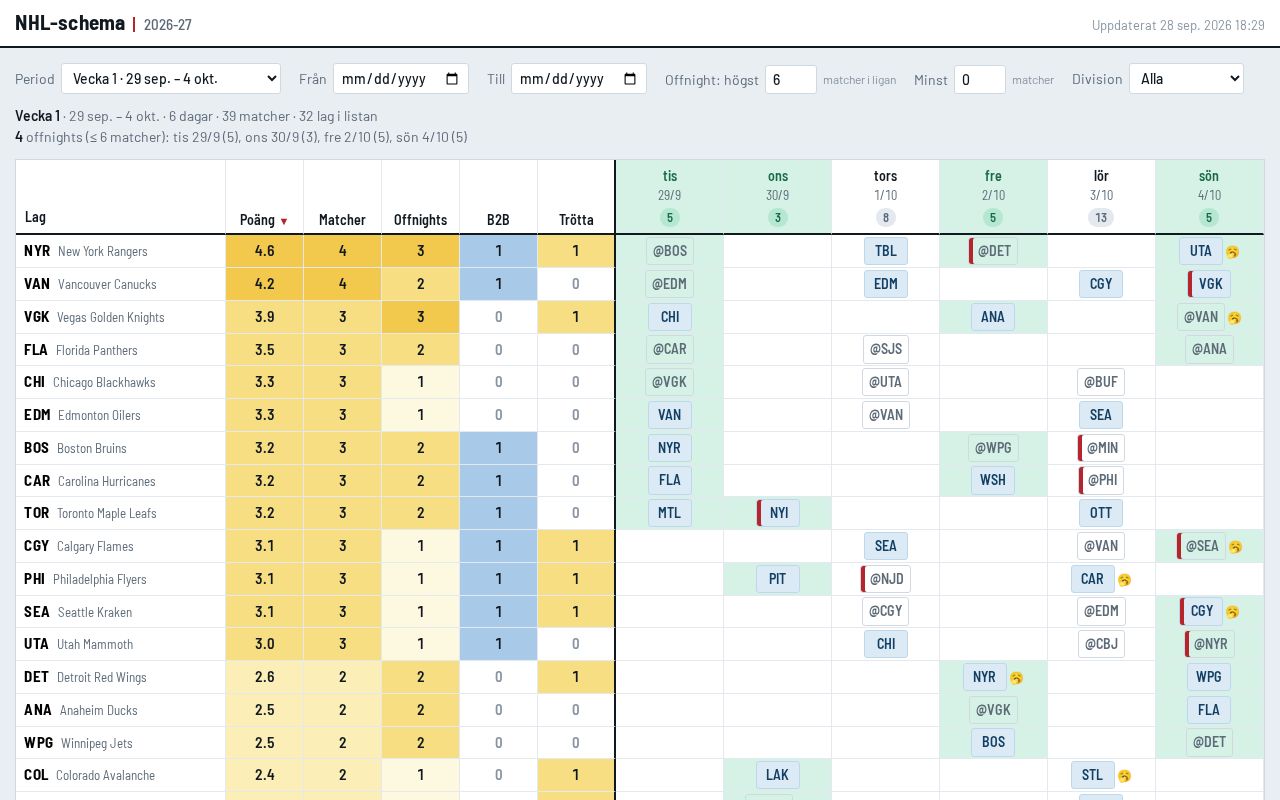Image resolution: width=1280 pixels, height=800 pixels.
Task: Click the tired face icon beside VGK's @VAN game
Action: coord(1234,318)
